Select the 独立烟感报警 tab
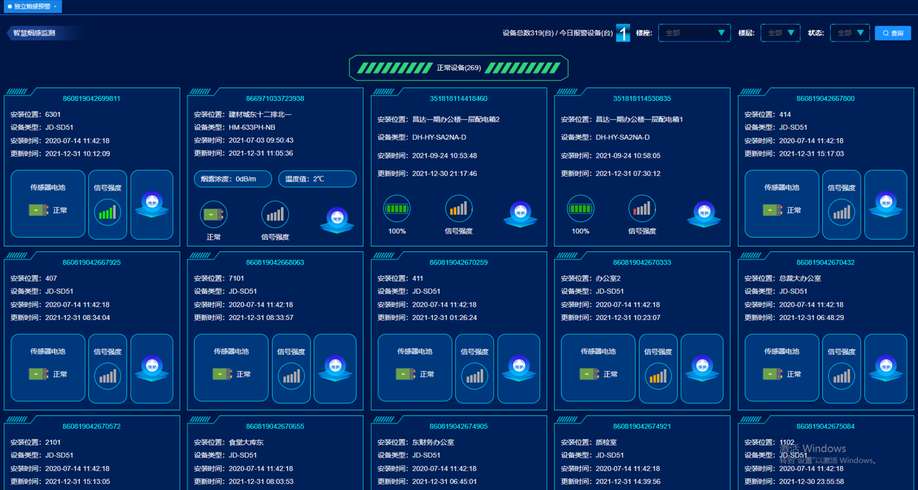Image resolution: width=918 pixels, height=490 pixels. click(32, 6)
